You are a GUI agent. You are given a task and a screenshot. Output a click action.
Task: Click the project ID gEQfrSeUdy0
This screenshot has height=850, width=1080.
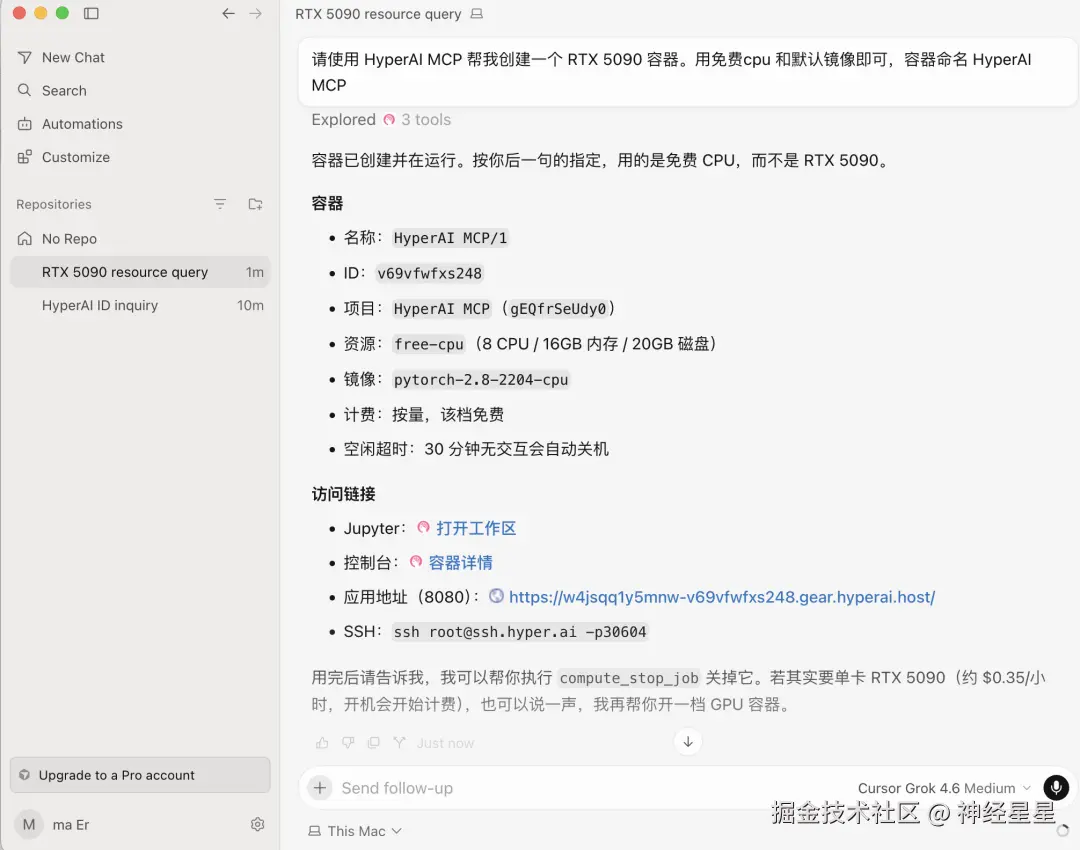(x=558, y=309)
